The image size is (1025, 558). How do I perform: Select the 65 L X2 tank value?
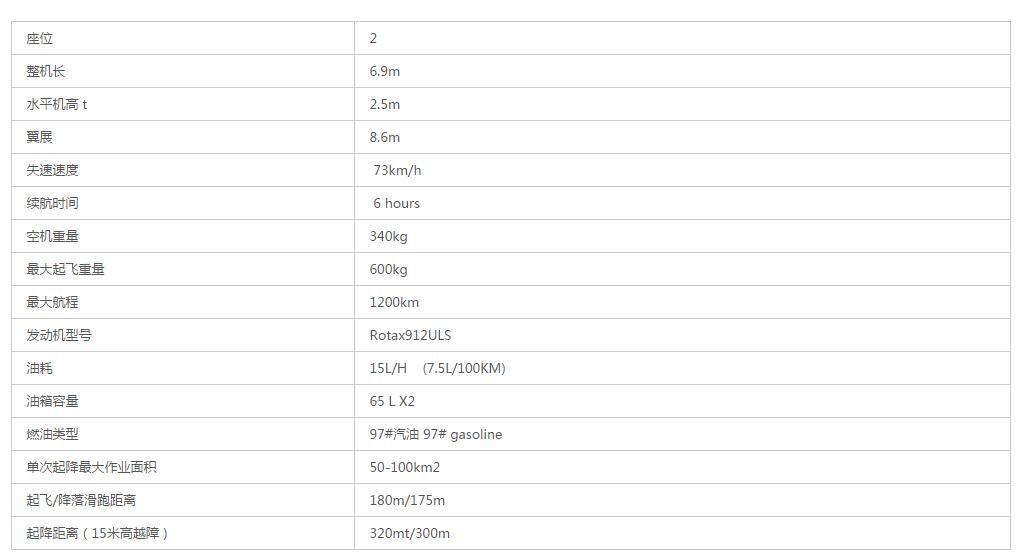pyautogui.click(x=392, y=401)
